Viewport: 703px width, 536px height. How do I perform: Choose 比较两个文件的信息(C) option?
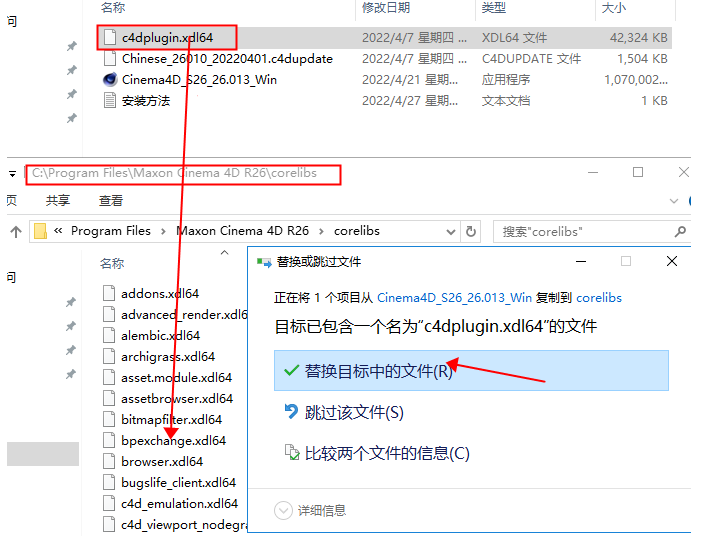pos(387,453)
